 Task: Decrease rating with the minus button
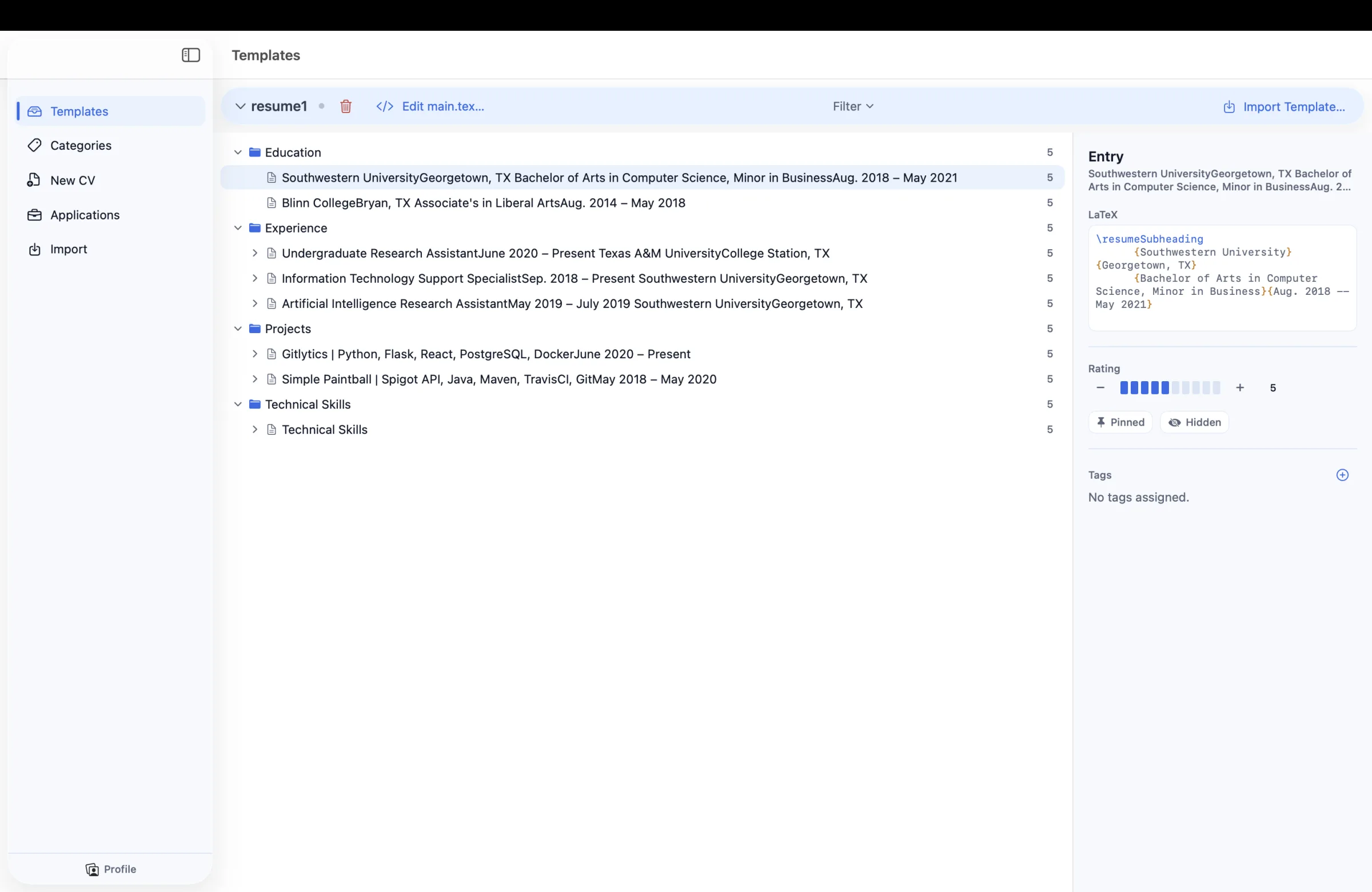coord(1100,388)
